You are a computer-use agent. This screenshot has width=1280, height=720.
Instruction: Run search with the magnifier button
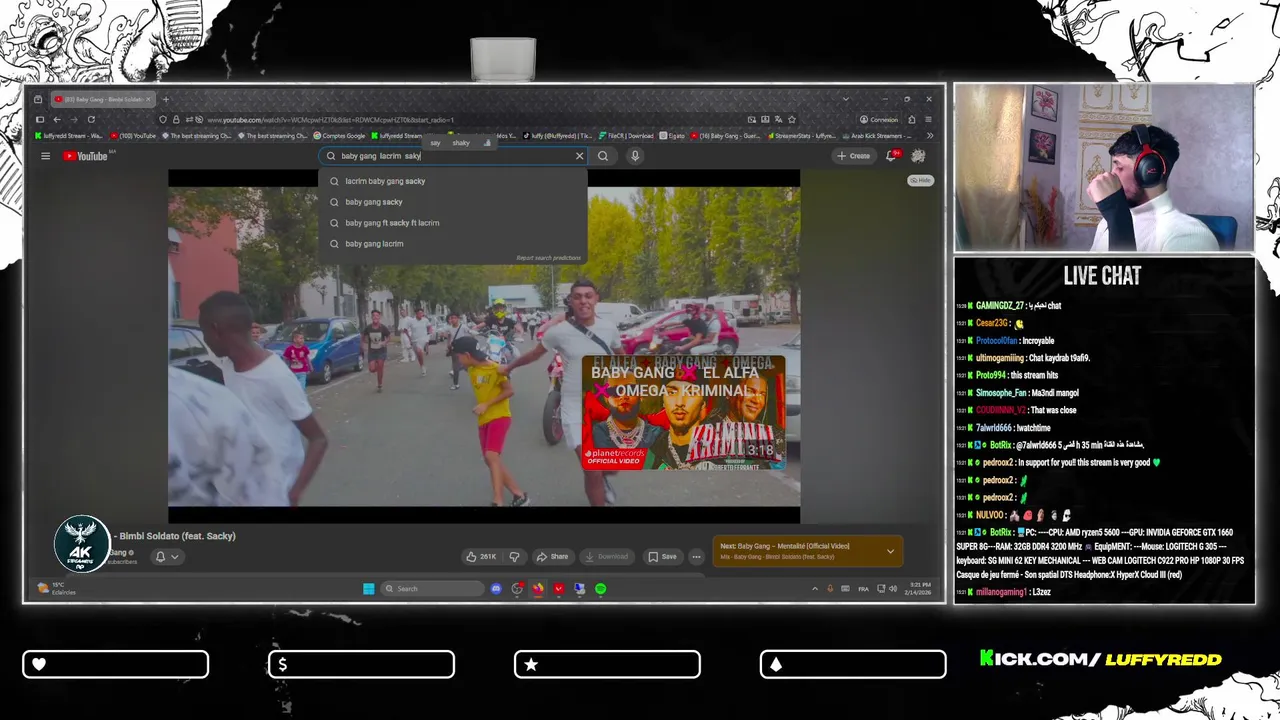pos(603,156)
